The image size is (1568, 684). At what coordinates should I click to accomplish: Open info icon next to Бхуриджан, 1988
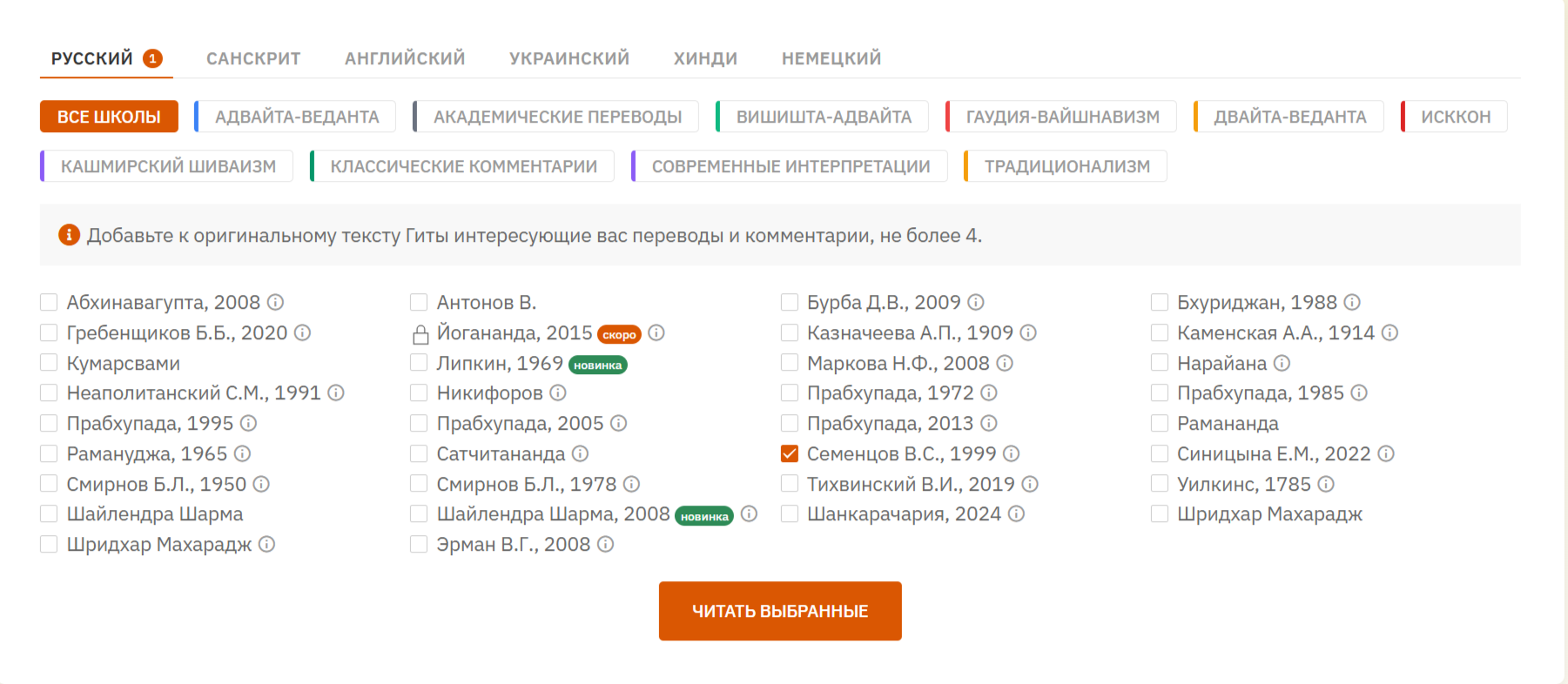point(1352,302)
